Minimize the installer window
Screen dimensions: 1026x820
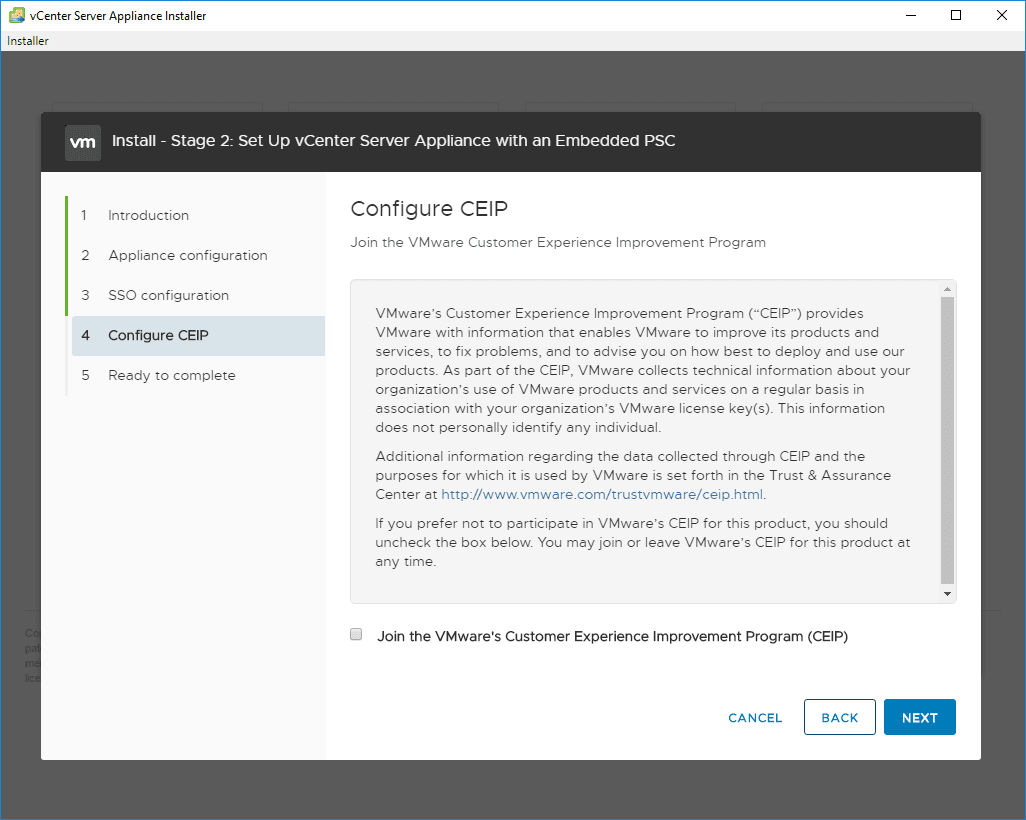coord(910,15)
